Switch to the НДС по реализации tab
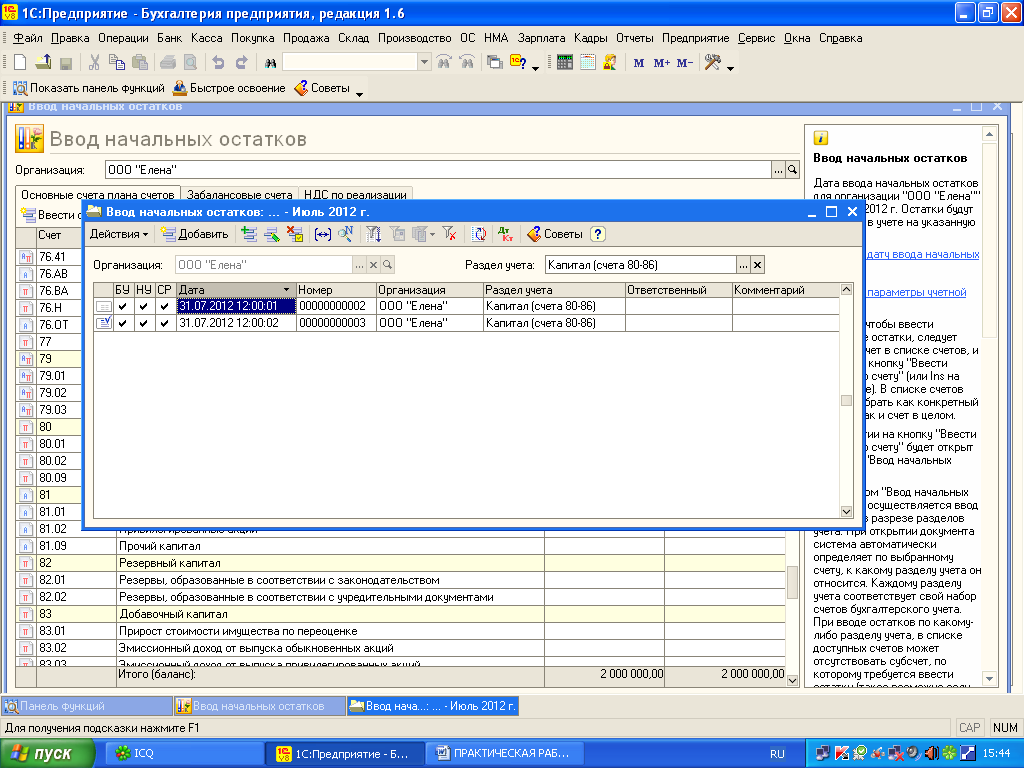This screenshot has height=768, width=1024. click(355, 195)
